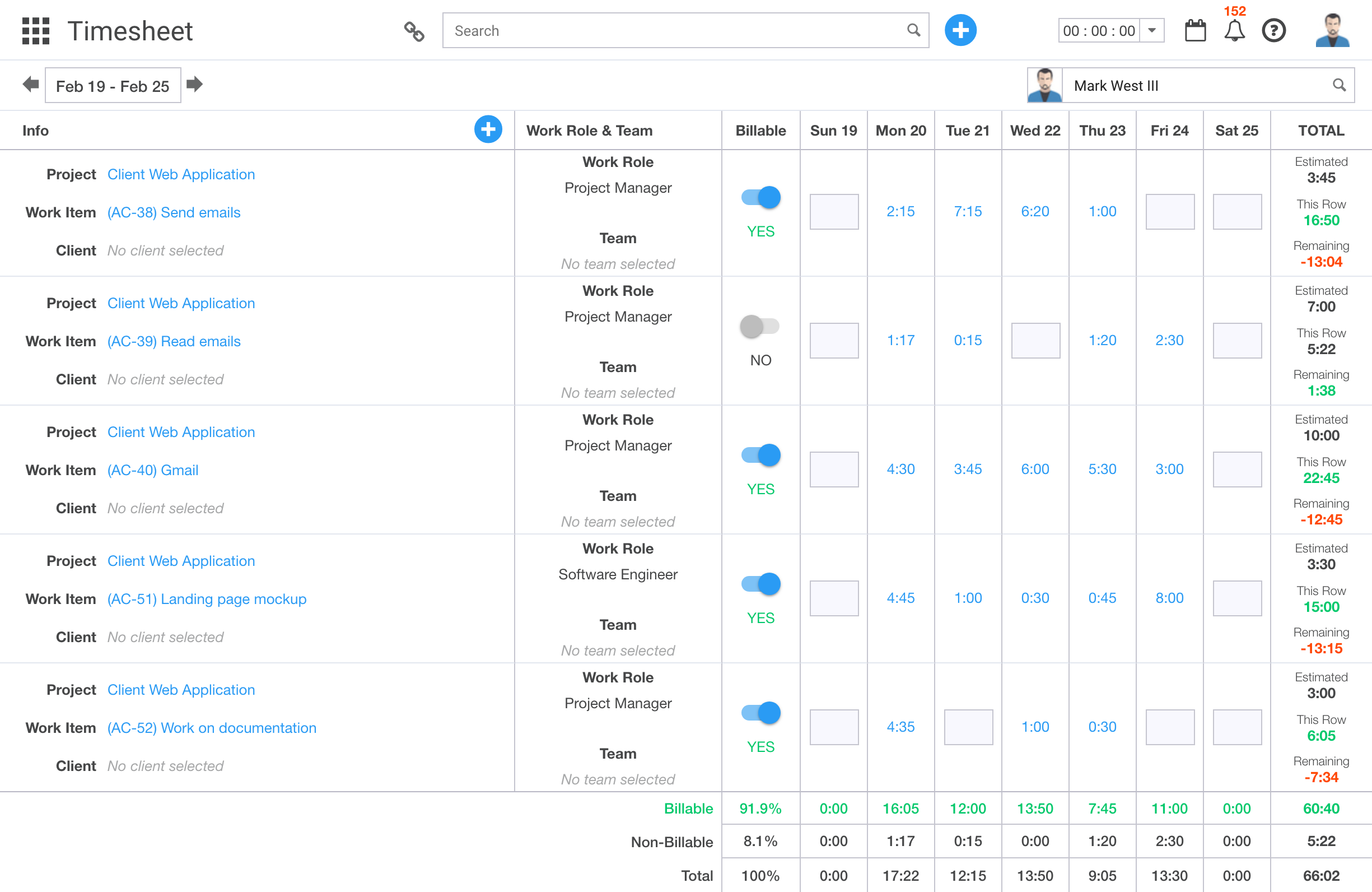Viewport: 1372px width, 892px height.
Task: Go to previous week with left arrow
Action: click(31, 85)
